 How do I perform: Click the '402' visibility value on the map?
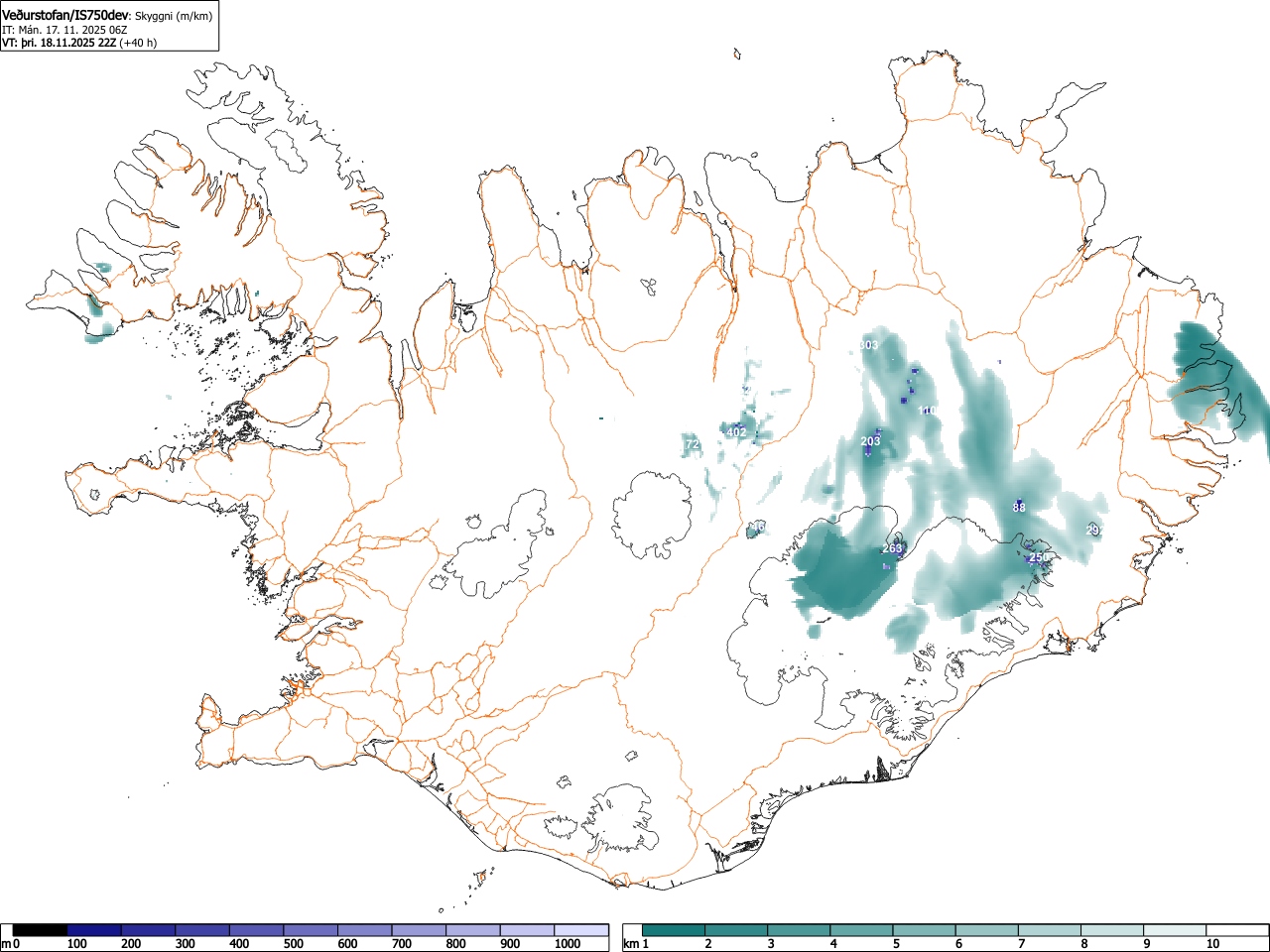click(736, 432)
